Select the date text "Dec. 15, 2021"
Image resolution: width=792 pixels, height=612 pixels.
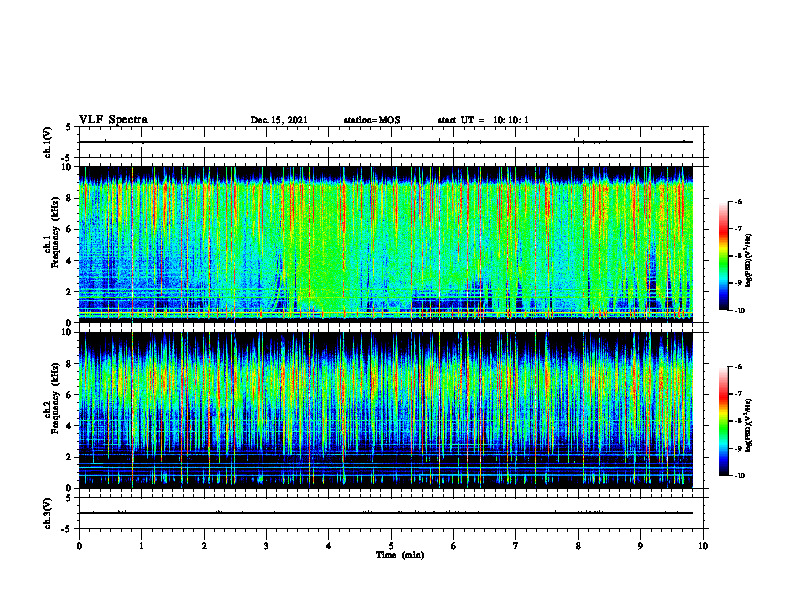tap(279, 120)
